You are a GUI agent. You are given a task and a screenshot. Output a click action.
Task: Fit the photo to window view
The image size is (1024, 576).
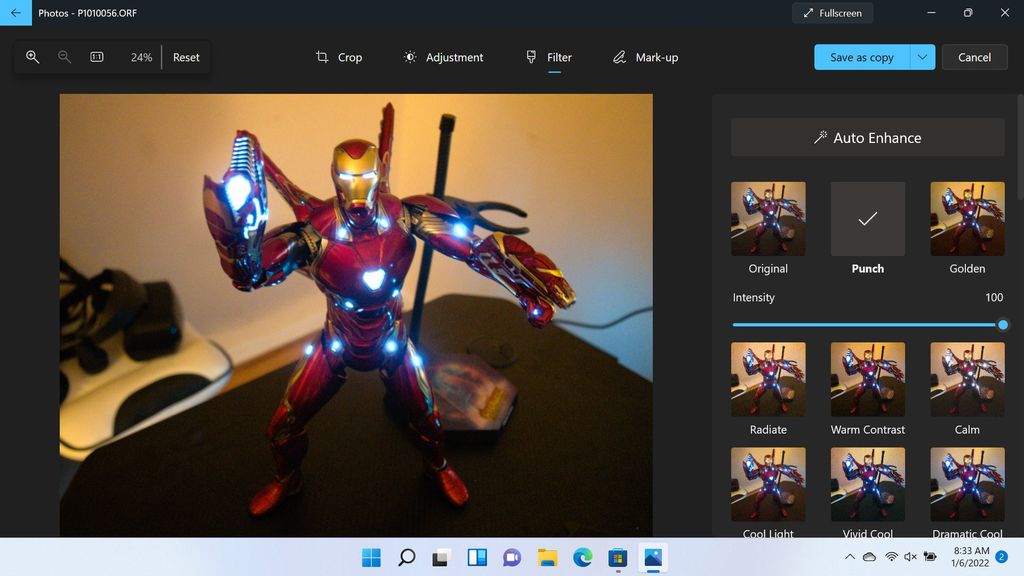tap(95, 57)
